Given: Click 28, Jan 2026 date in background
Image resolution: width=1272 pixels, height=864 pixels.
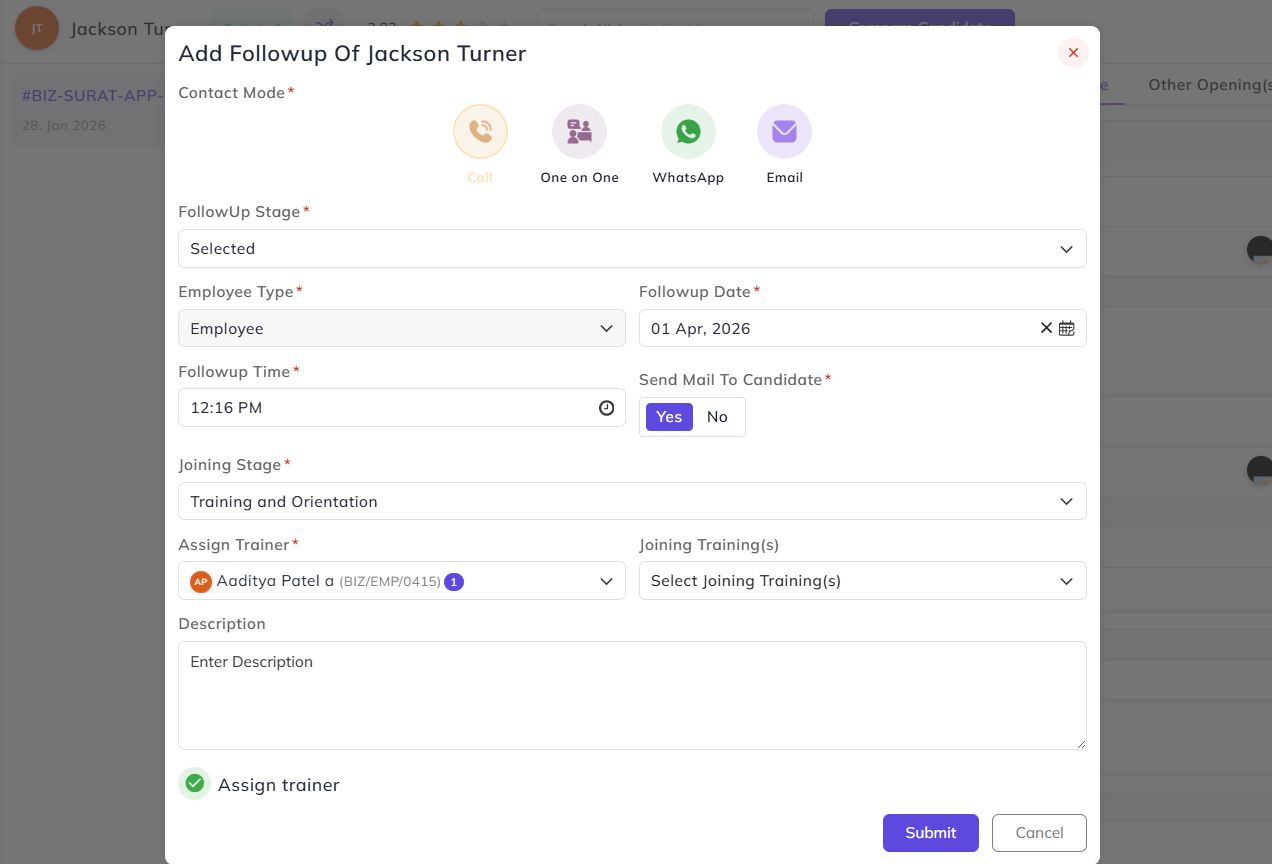Looking at the screenshot, I should click(x=64, y=126).
